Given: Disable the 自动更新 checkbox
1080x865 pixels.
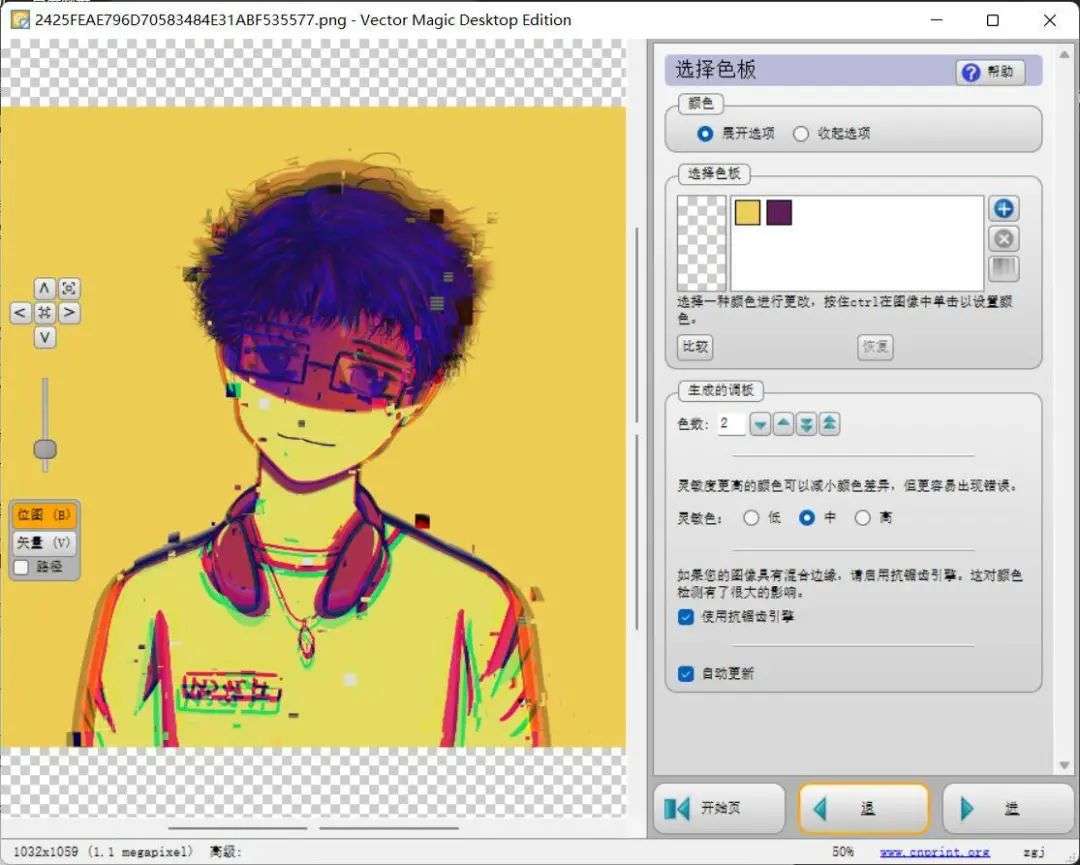Looking at the screenshot, I should (x=686, y=674).
